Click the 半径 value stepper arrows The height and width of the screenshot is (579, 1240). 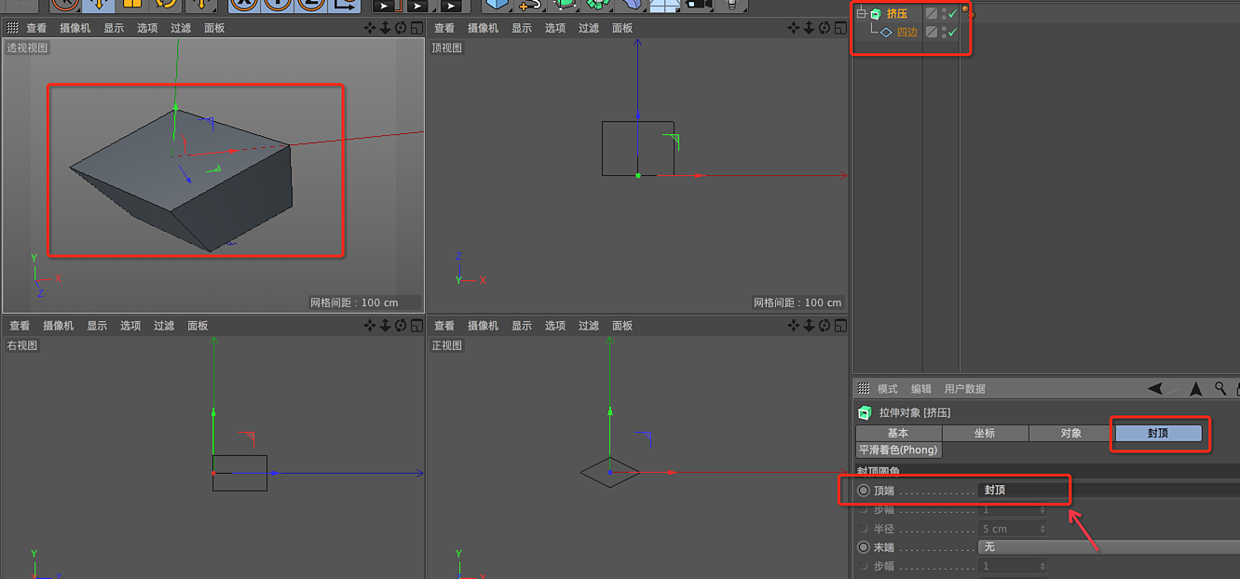pos(1042,529)
